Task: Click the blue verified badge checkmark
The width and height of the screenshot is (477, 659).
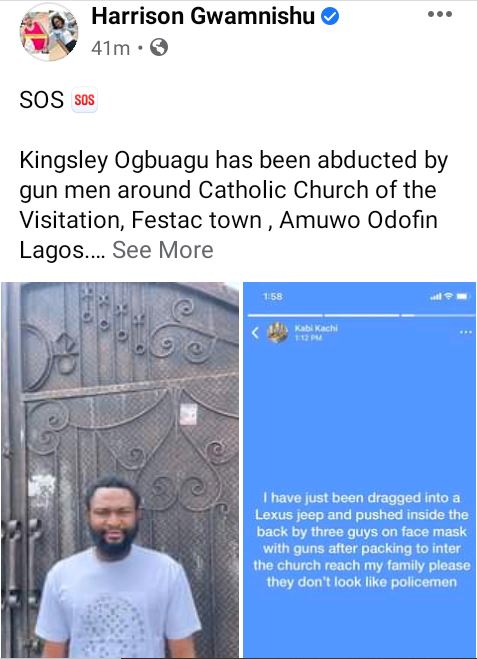Action: coord(330,17)
